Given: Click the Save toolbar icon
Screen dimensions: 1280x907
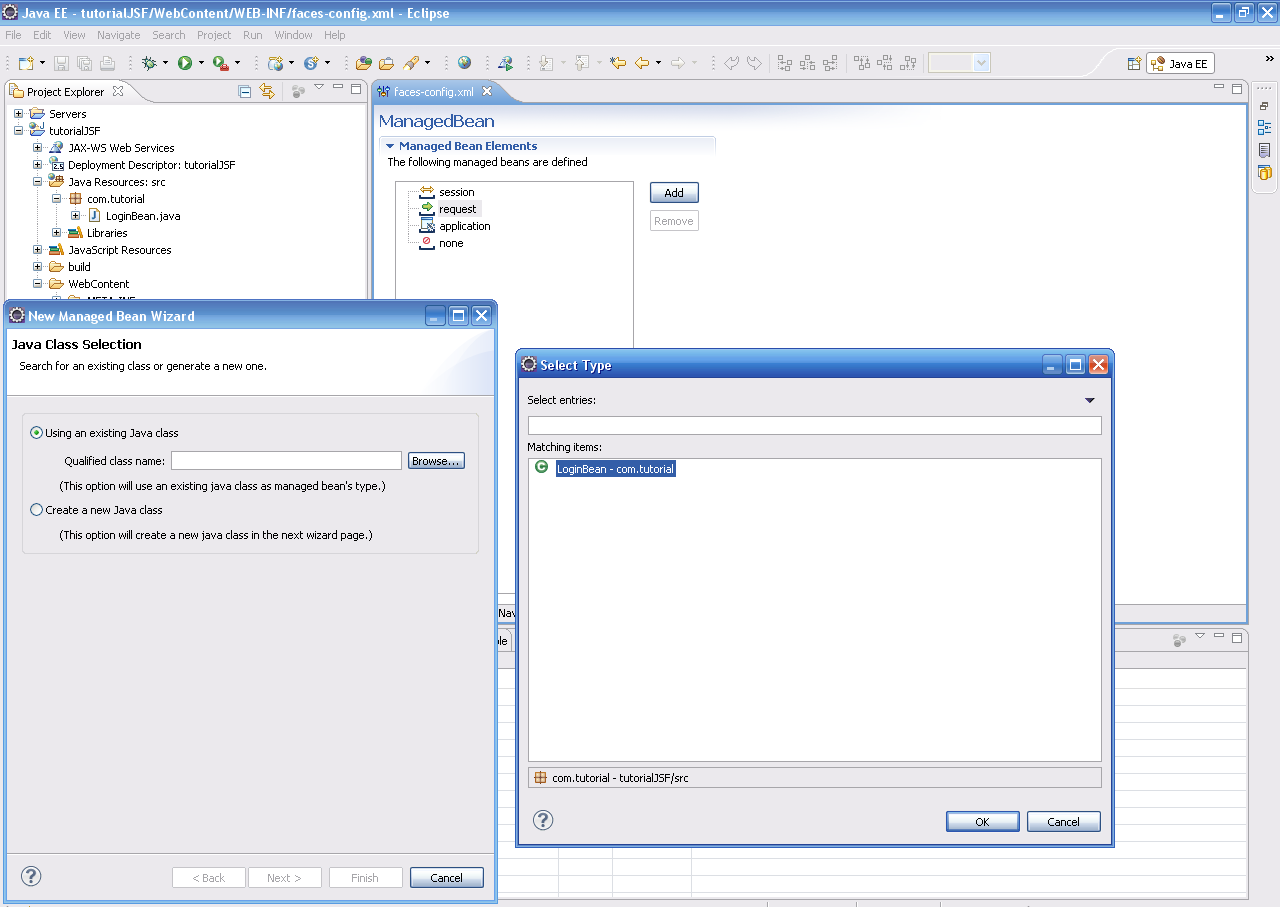Looking at the screenshot, I should [x=61, y=63].
